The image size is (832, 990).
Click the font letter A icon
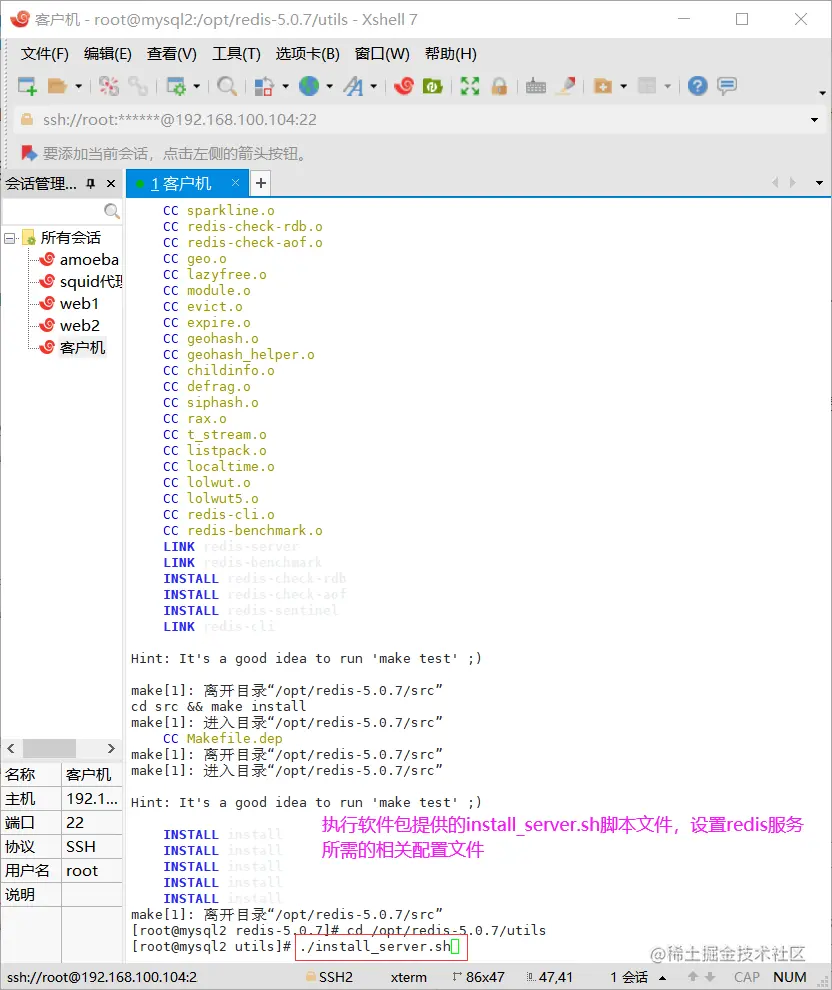tap(353, 86)
